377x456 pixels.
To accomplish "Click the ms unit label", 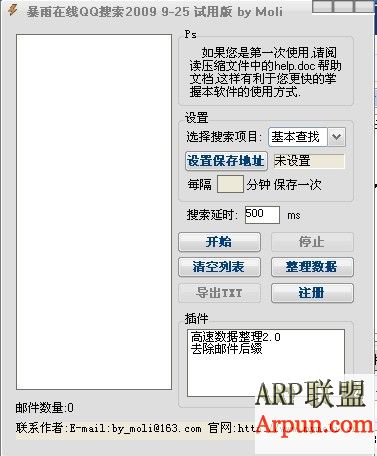I will point(294,215).
